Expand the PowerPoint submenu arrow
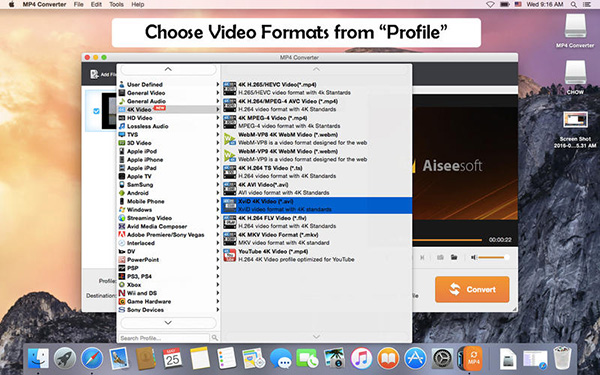Viewport: 600px width, 375px height. pyautogui.click(x=218, y=260)
